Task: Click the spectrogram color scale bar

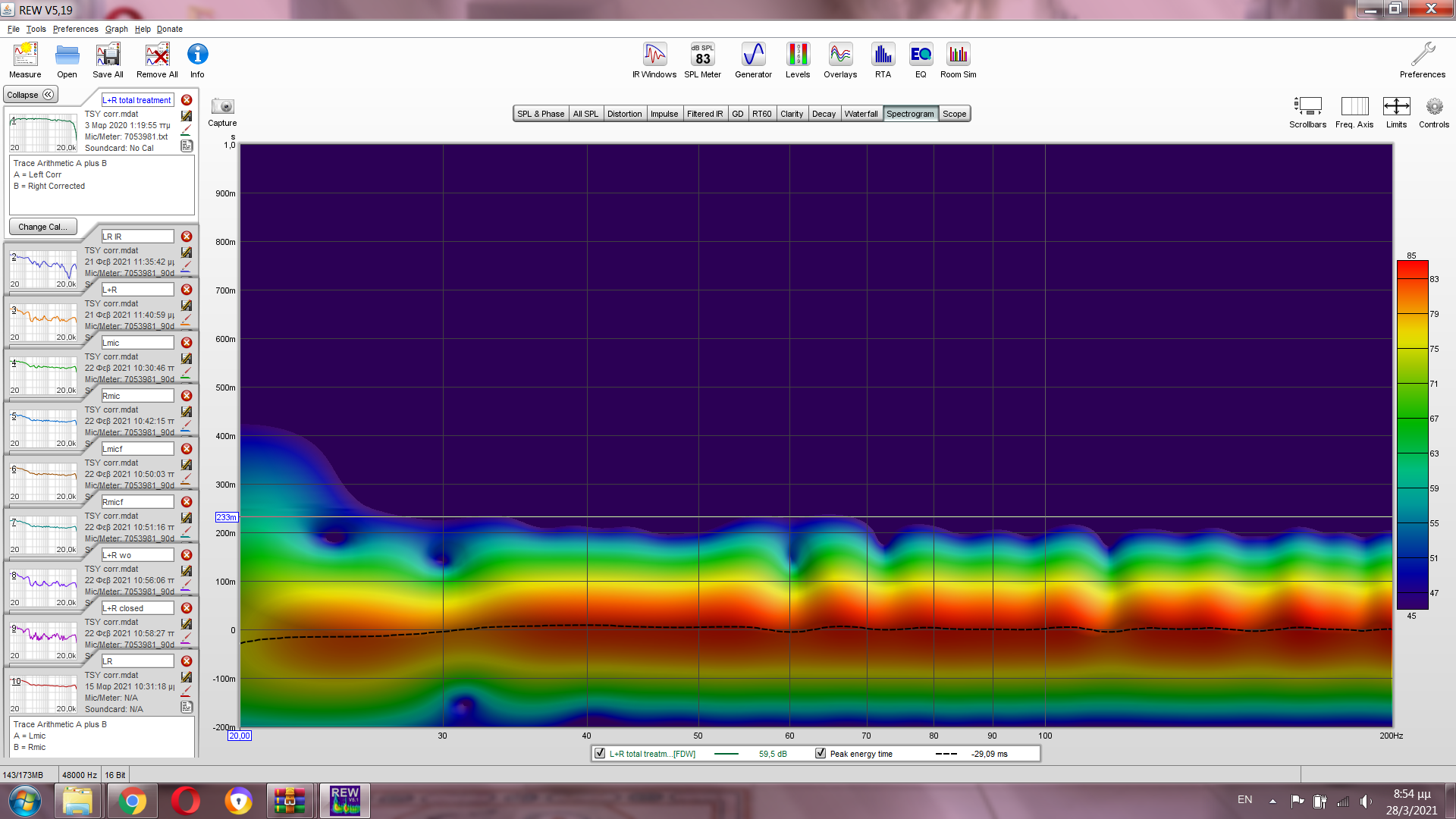Action: pyautogui.click(x=1412, y=435)
